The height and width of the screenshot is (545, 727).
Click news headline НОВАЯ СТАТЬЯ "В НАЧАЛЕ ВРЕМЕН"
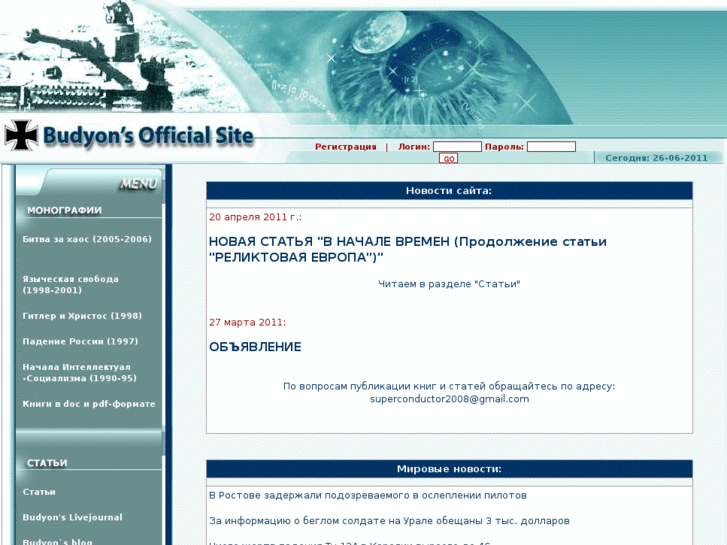click(408, 249)
